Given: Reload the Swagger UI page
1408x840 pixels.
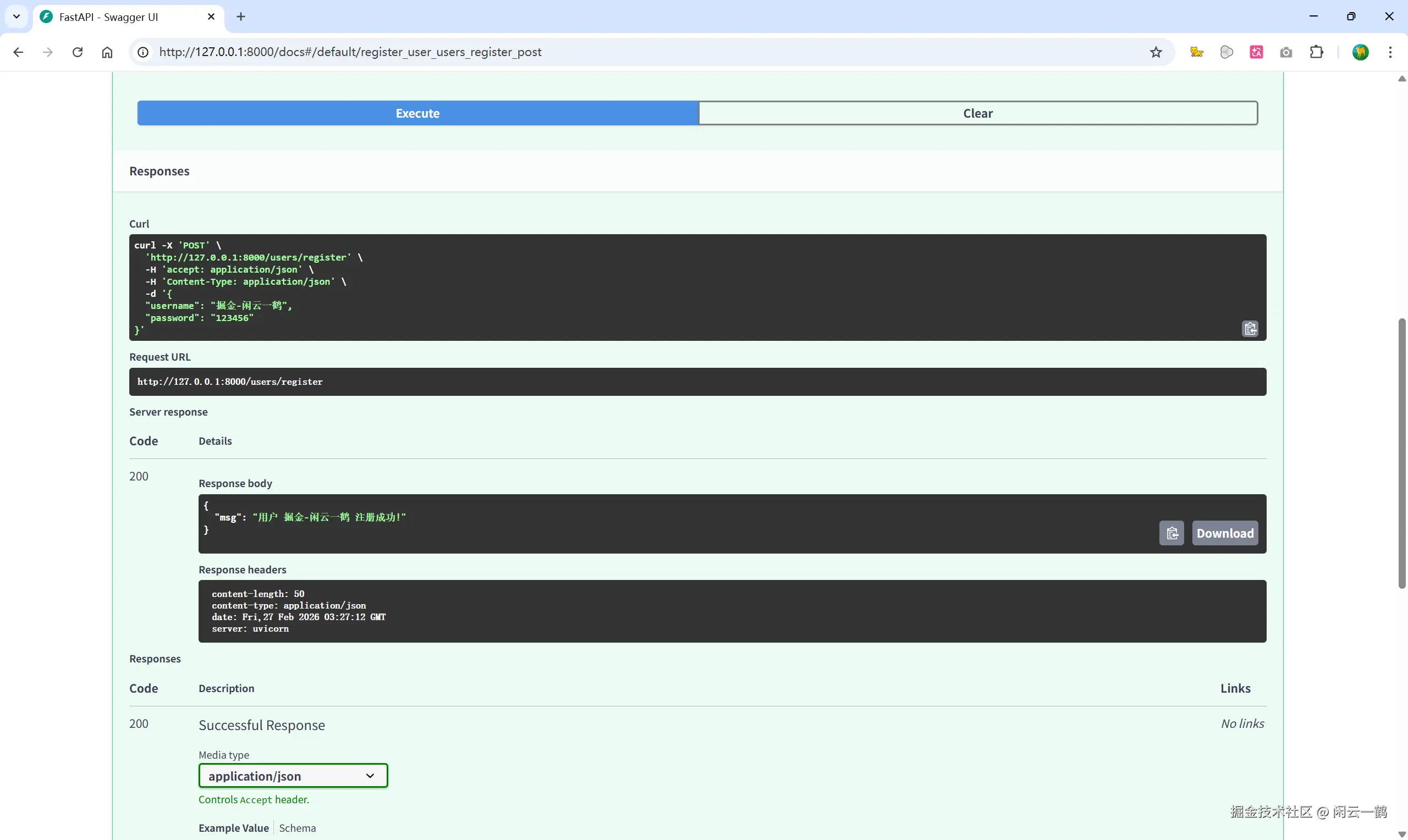Looking at the screenshot, I should [78, 52].
